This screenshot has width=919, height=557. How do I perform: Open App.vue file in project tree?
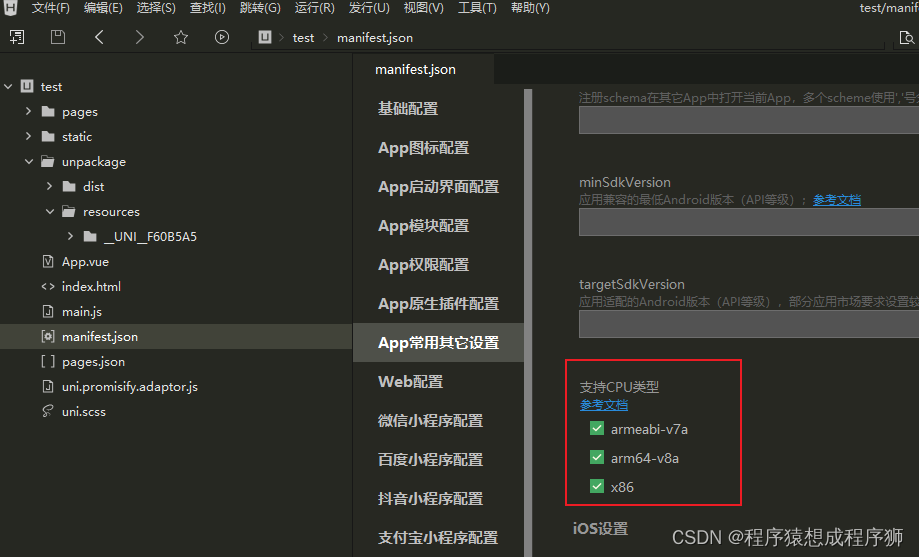[84, 262]
